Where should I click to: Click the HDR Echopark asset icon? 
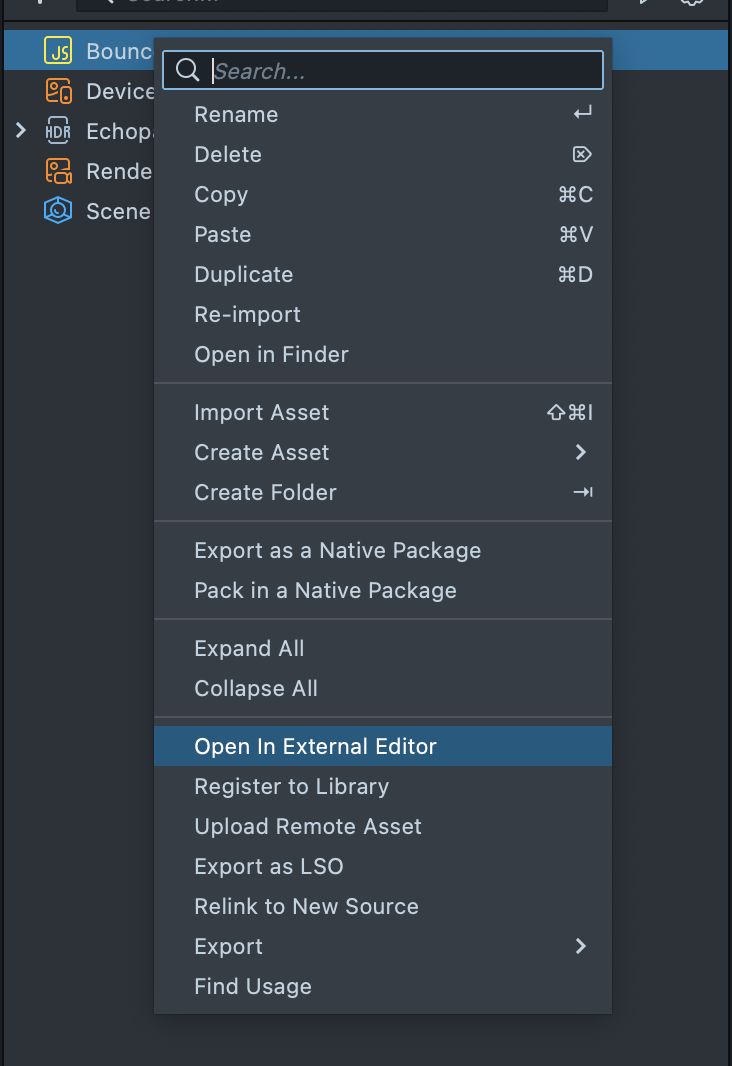click(58, 131)
